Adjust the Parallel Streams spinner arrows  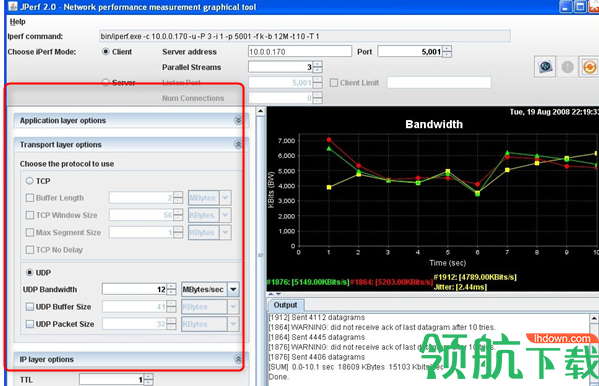[x=317, y=67]
